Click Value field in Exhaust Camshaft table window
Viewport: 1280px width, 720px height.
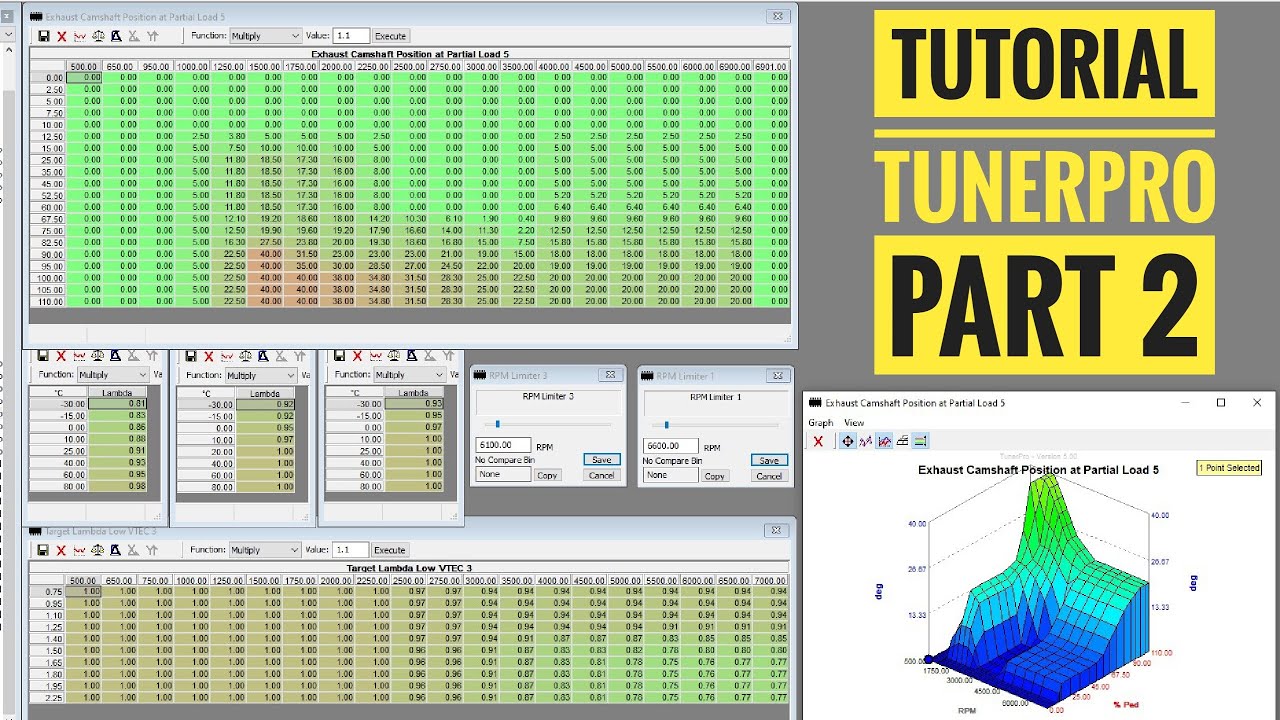[x=350, y=36]
